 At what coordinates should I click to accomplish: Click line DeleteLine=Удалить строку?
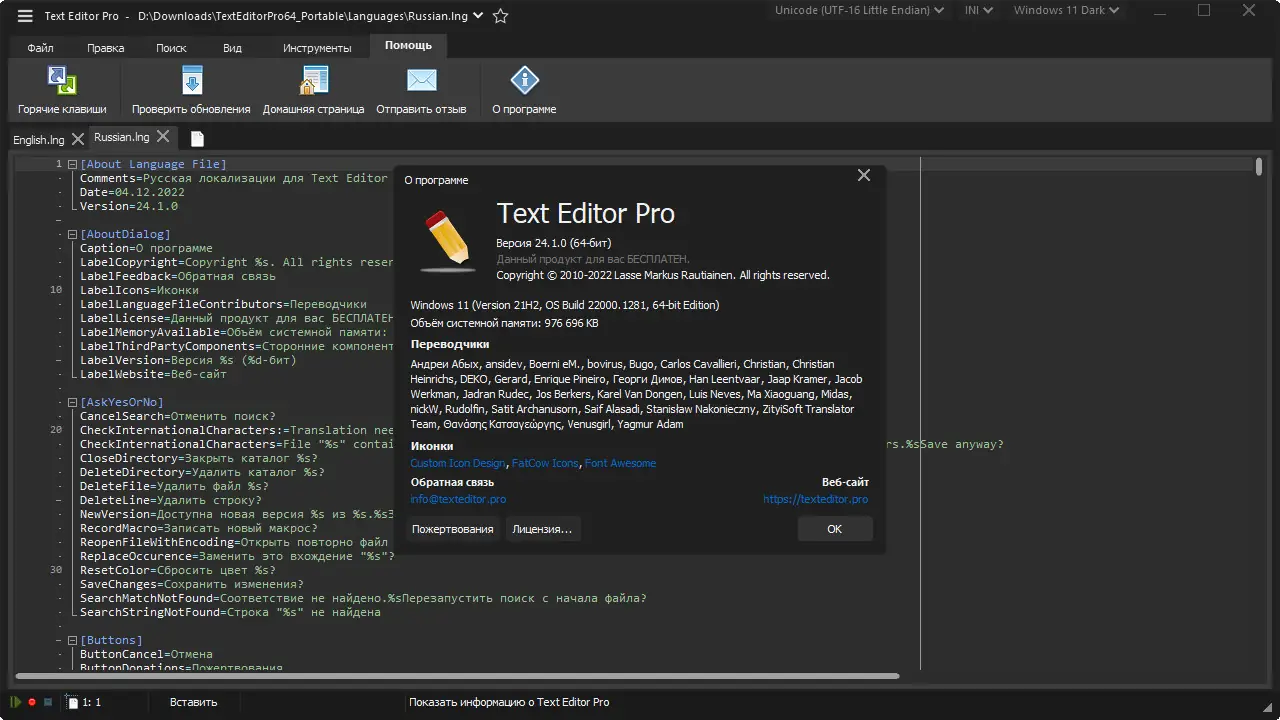(171, 500)
